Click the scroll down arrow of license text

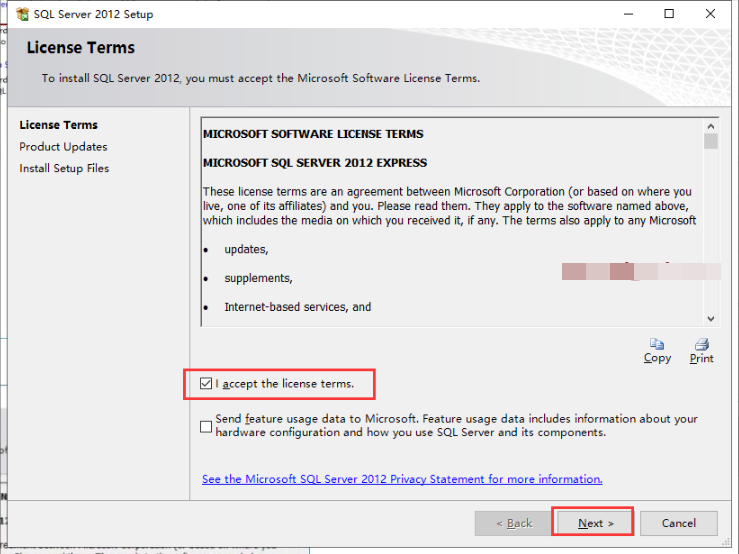click(711, 319)
